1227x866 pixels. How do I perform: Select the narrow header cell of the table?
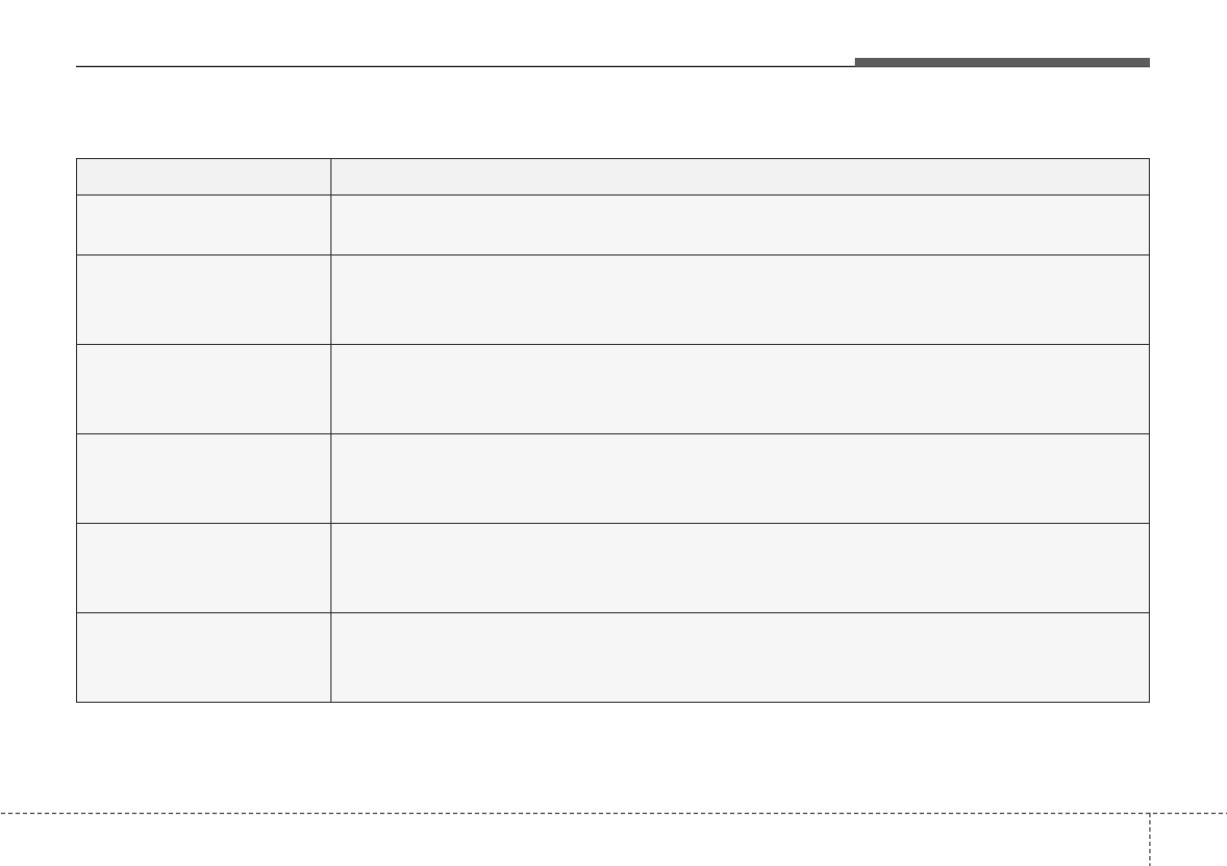pos(204,176)
